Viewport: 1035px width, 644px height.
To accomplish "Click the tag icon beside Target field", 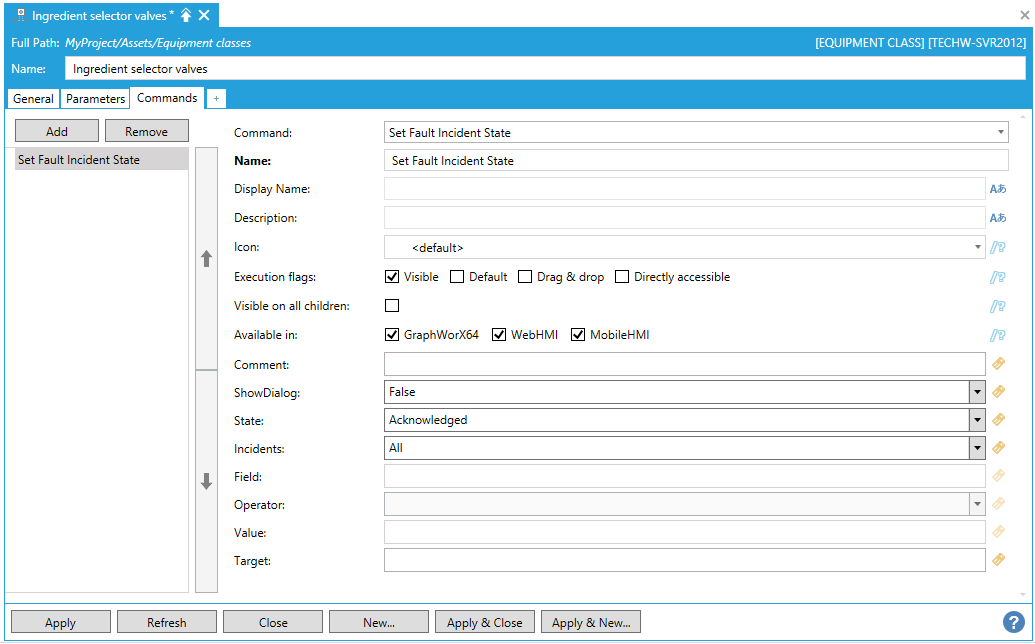I will [997, 560].
